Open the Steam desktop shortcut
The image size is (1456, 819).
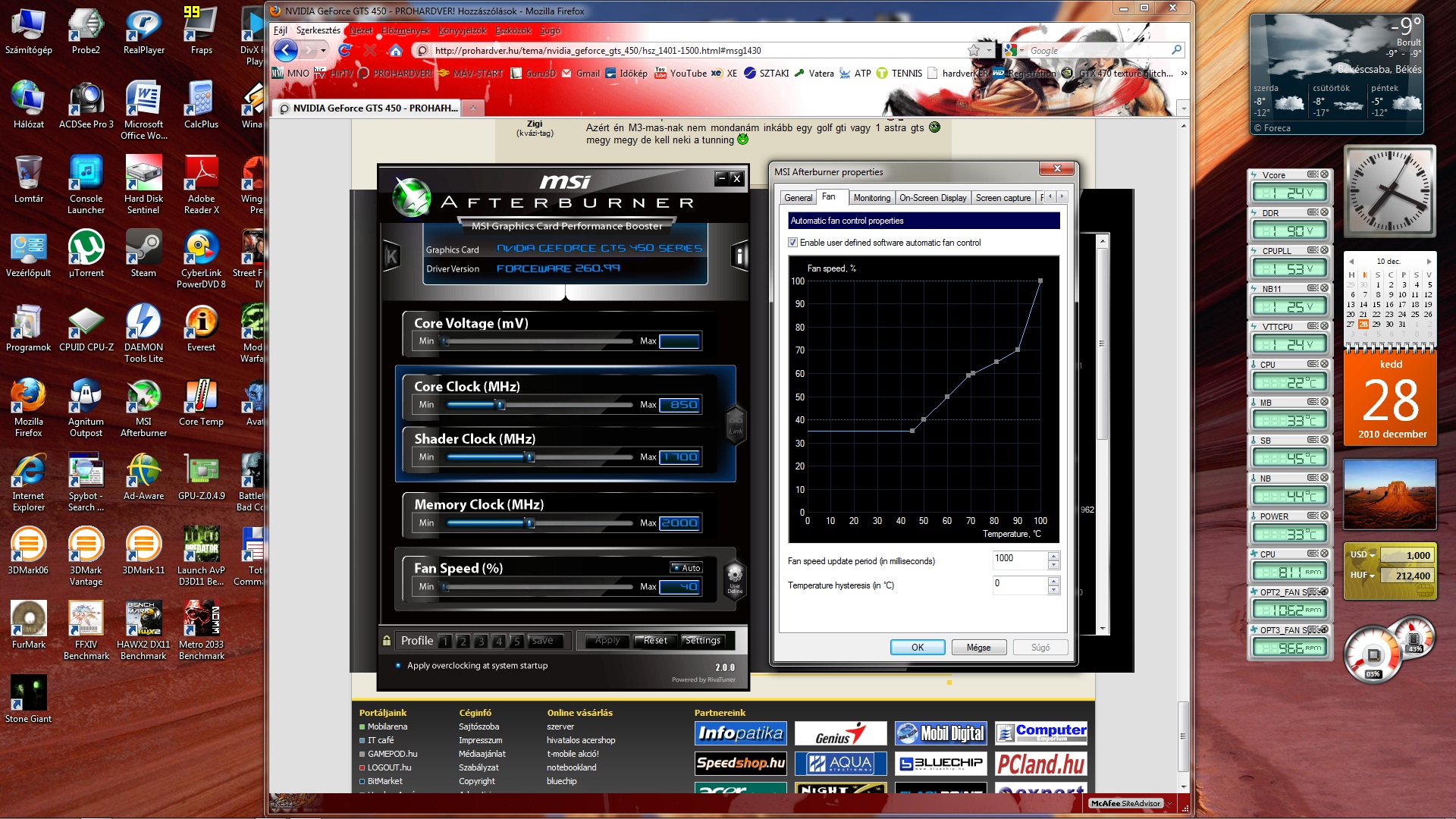(143, 254)
